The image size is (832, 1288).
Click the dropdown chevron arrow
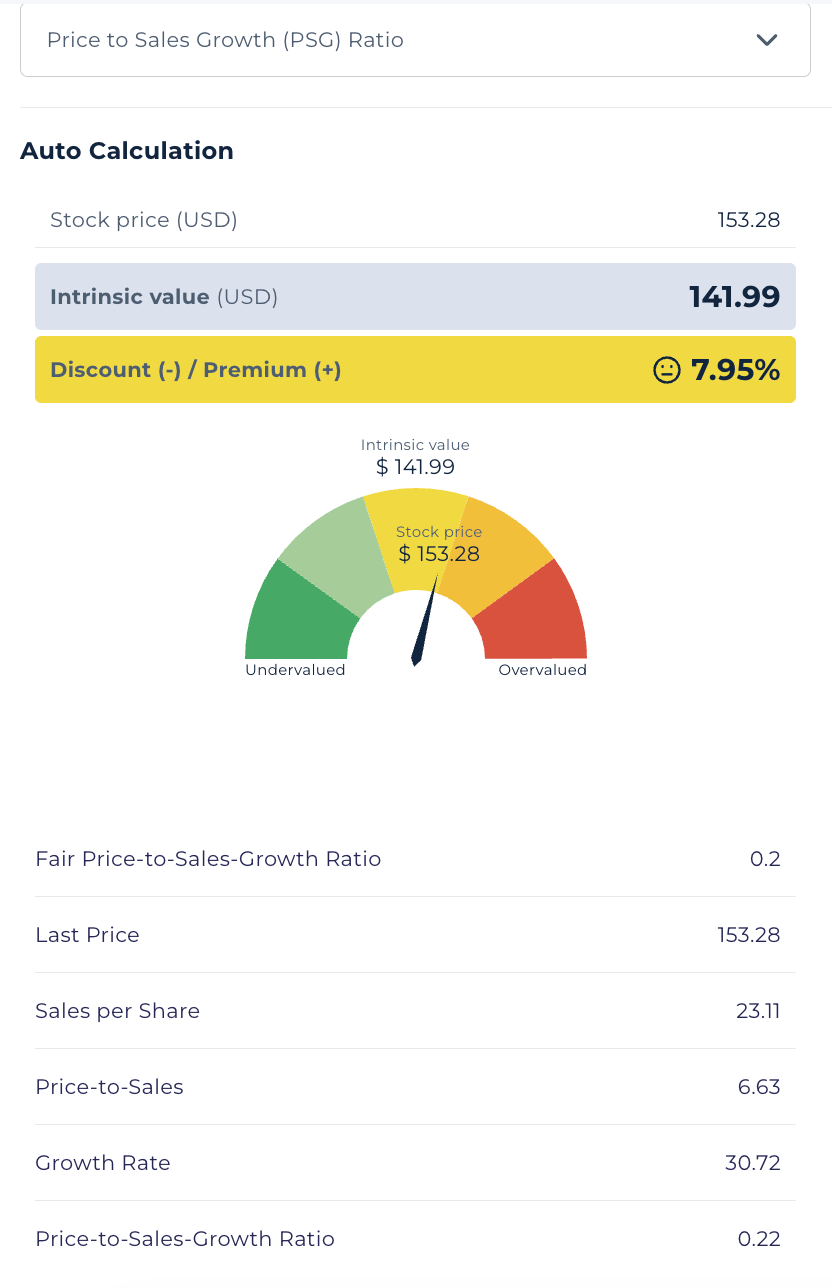(767, 40)
